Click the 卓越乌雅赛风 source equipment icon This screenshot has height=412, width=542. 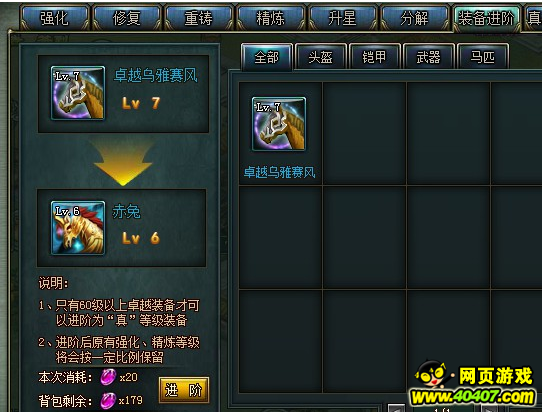point(78,93)
